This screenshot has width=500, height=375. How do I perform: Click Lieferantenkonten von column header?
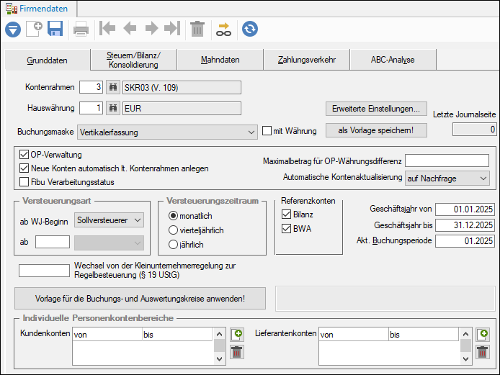353,334
